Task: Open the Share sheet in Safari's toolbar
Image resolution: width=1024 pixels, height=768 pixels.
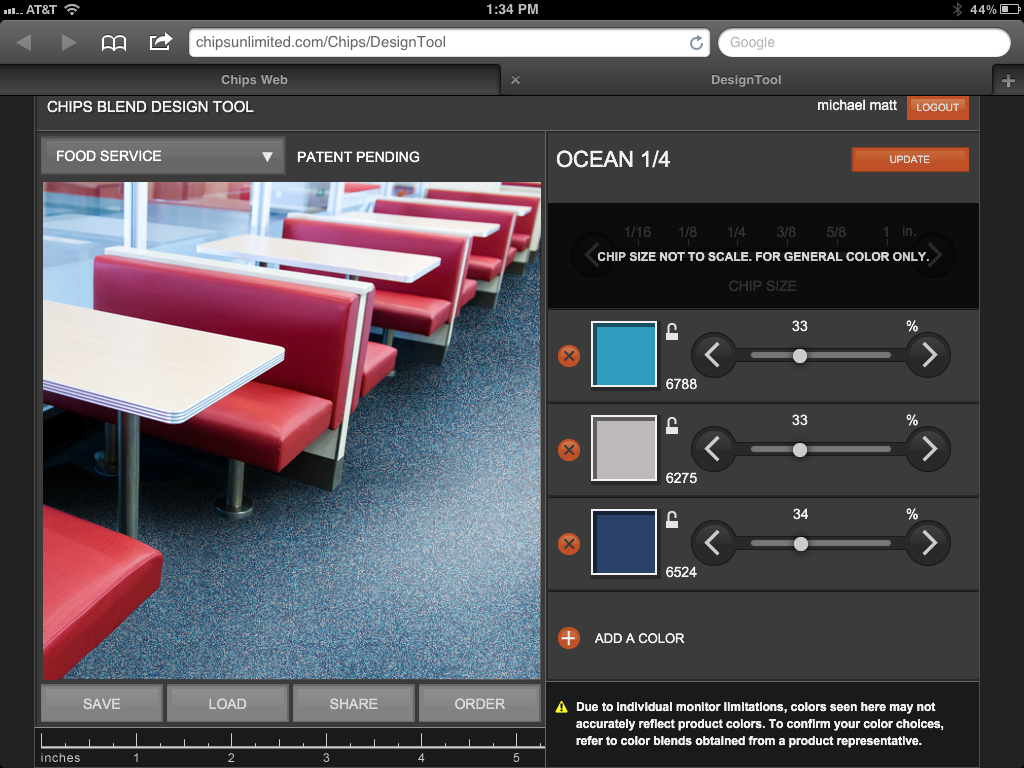Action: pos(160,42)
